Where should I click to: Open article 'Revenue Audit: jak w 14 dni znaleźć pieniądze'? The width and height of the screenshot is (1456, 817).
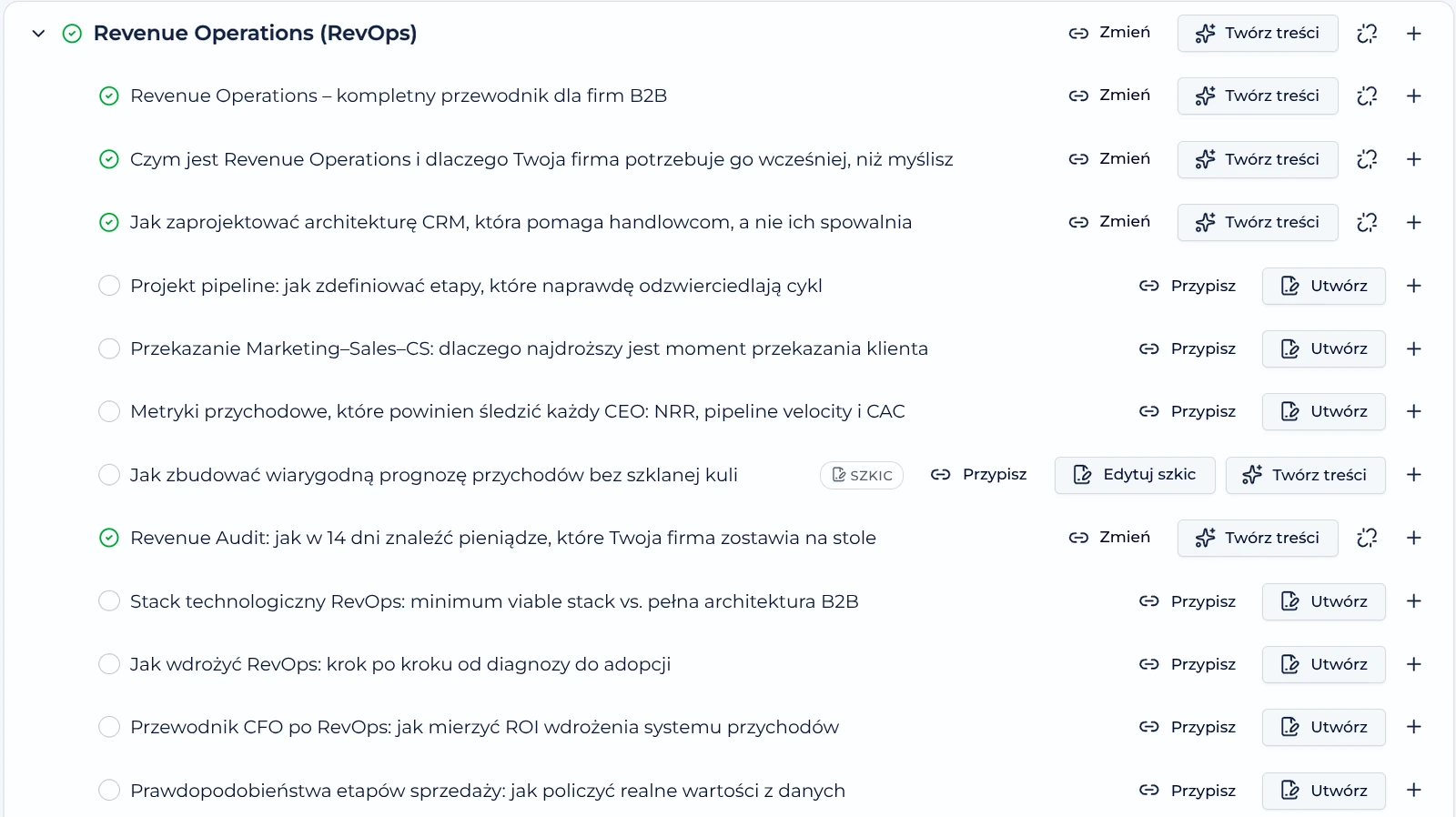[503, 538]
